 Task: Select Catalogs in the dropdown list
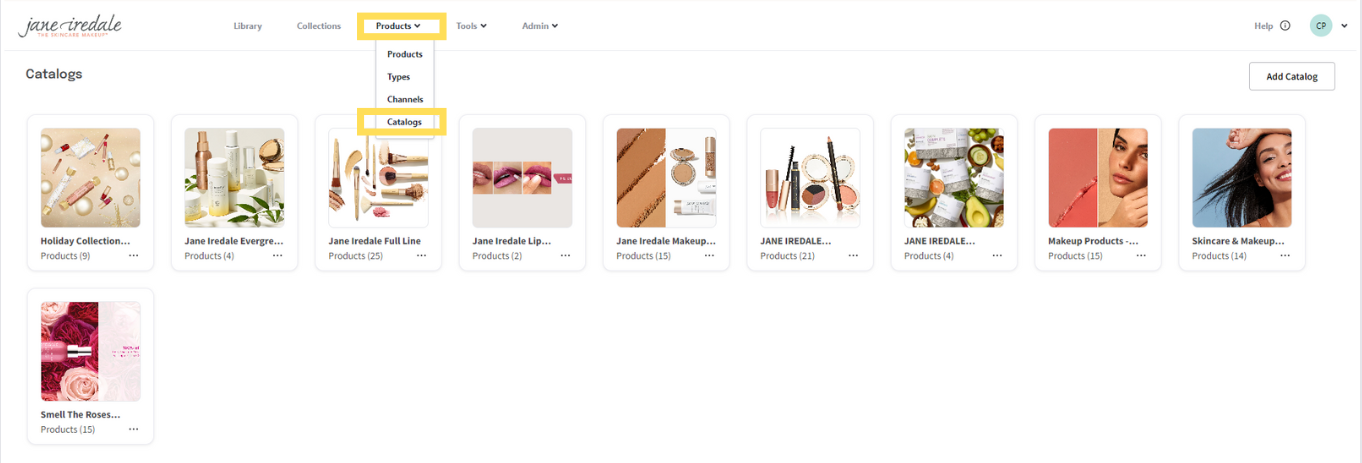pyautogui.click(x=405, y=122)
